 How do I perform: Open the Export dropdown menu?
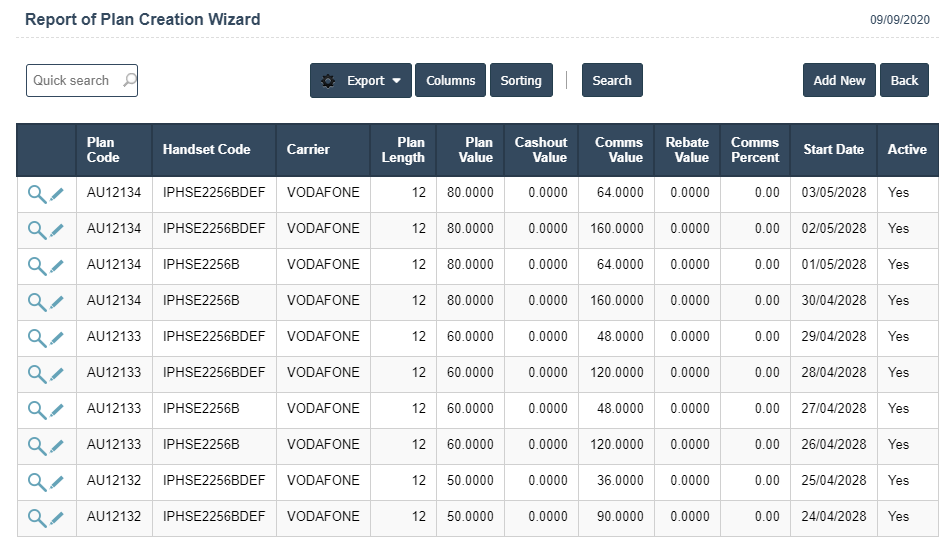pos(361,81)
